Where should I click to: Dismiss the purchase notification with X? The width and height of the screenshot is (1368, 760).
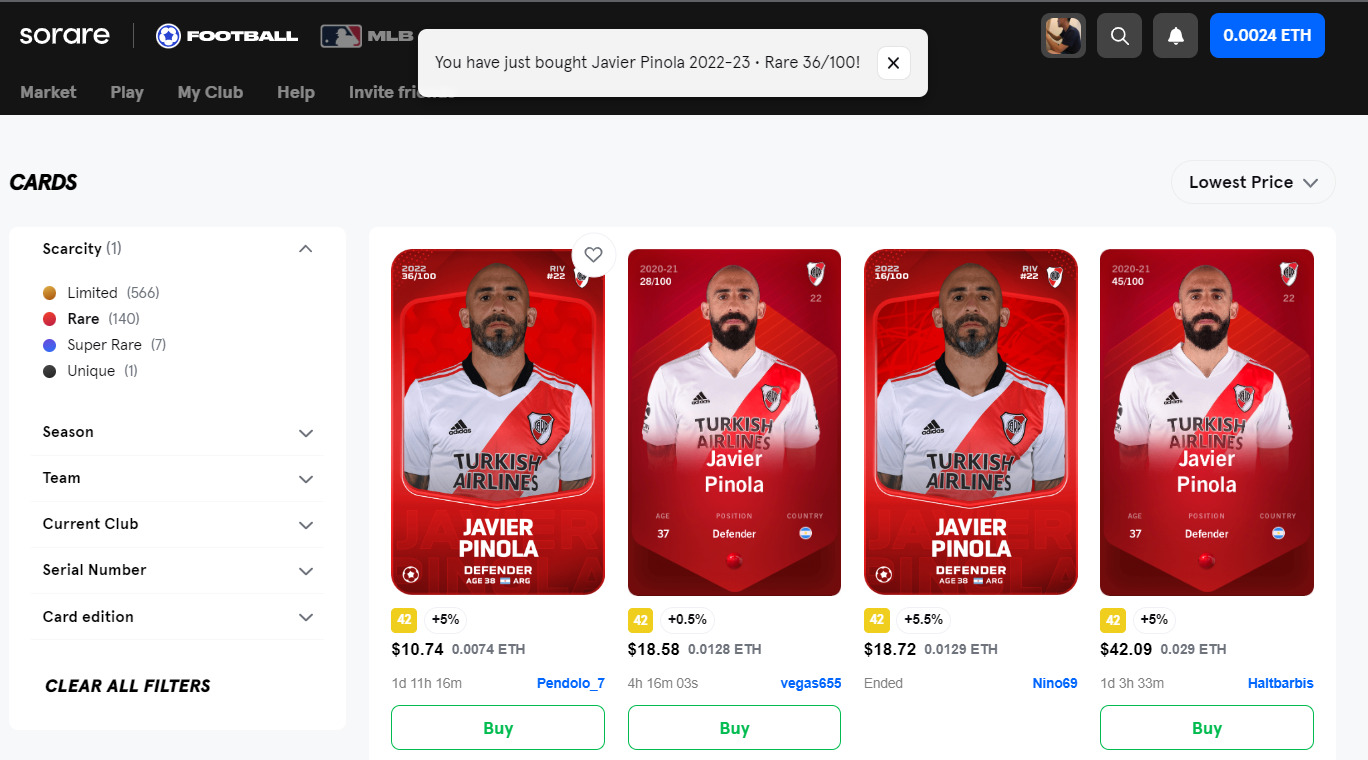pyautogui.click(x=893, y=63)
